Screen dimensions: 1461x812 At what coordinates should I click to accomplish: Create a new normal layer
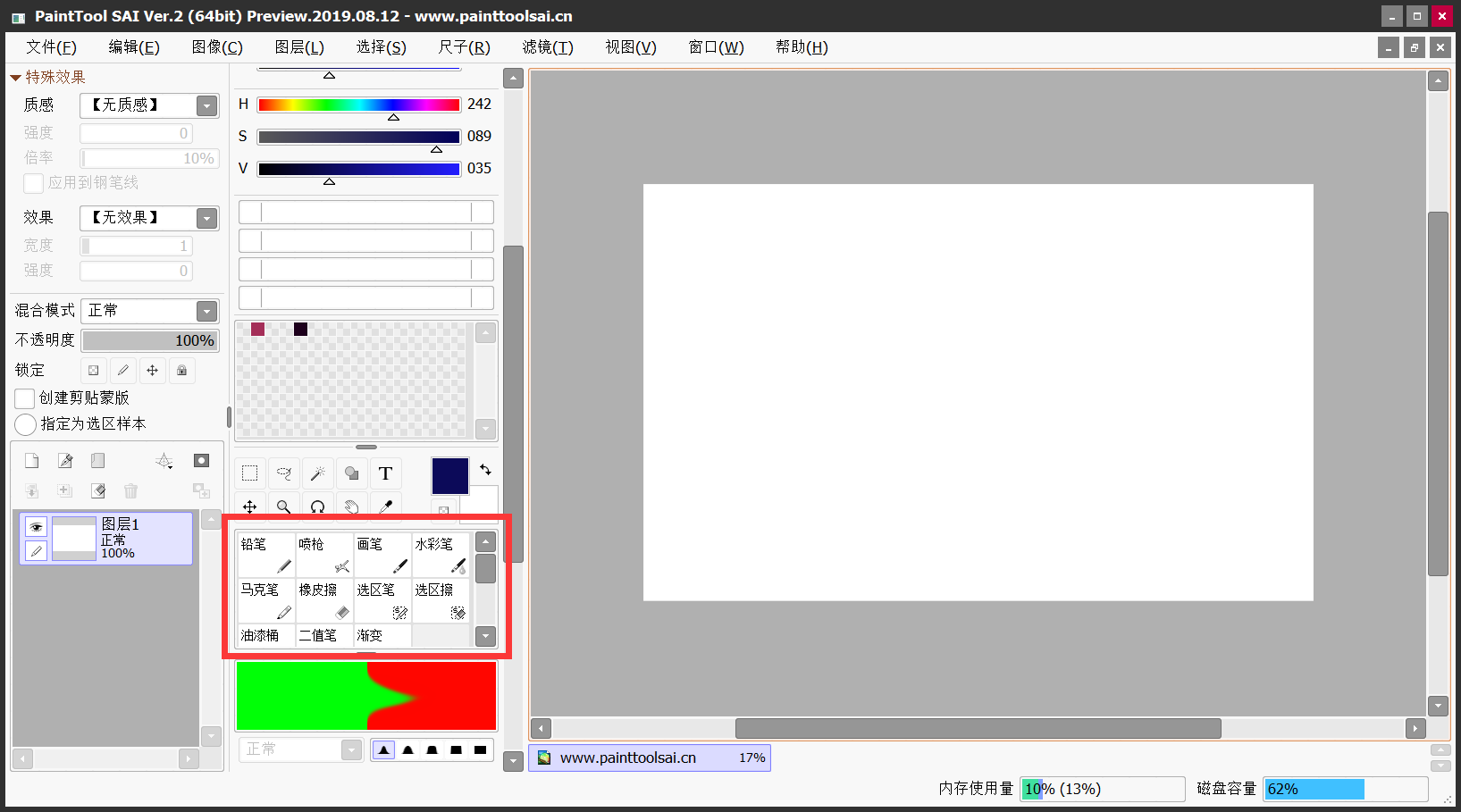[x=32, y=461]
